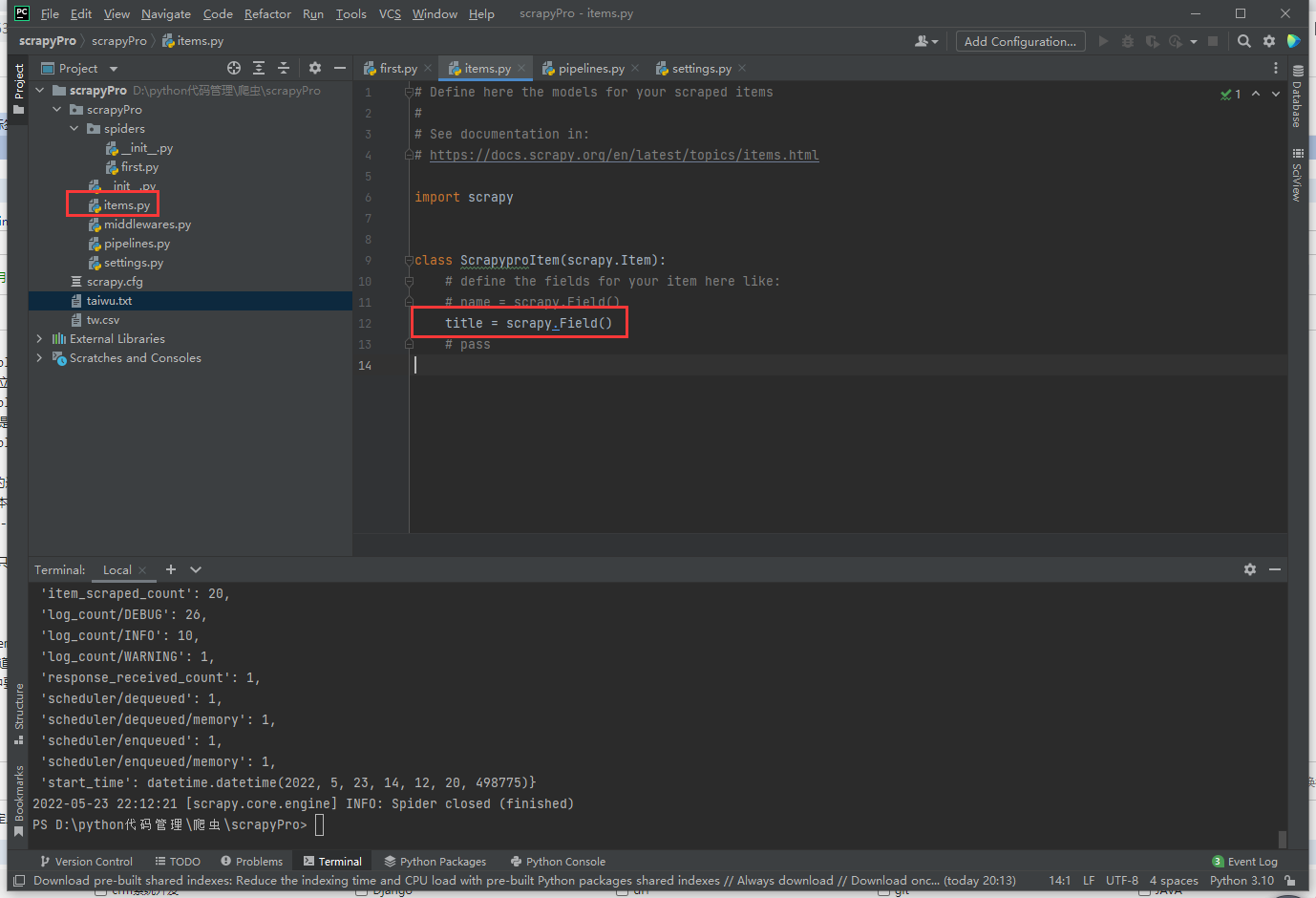Click the user account icon in toolbar

point(926,41)
